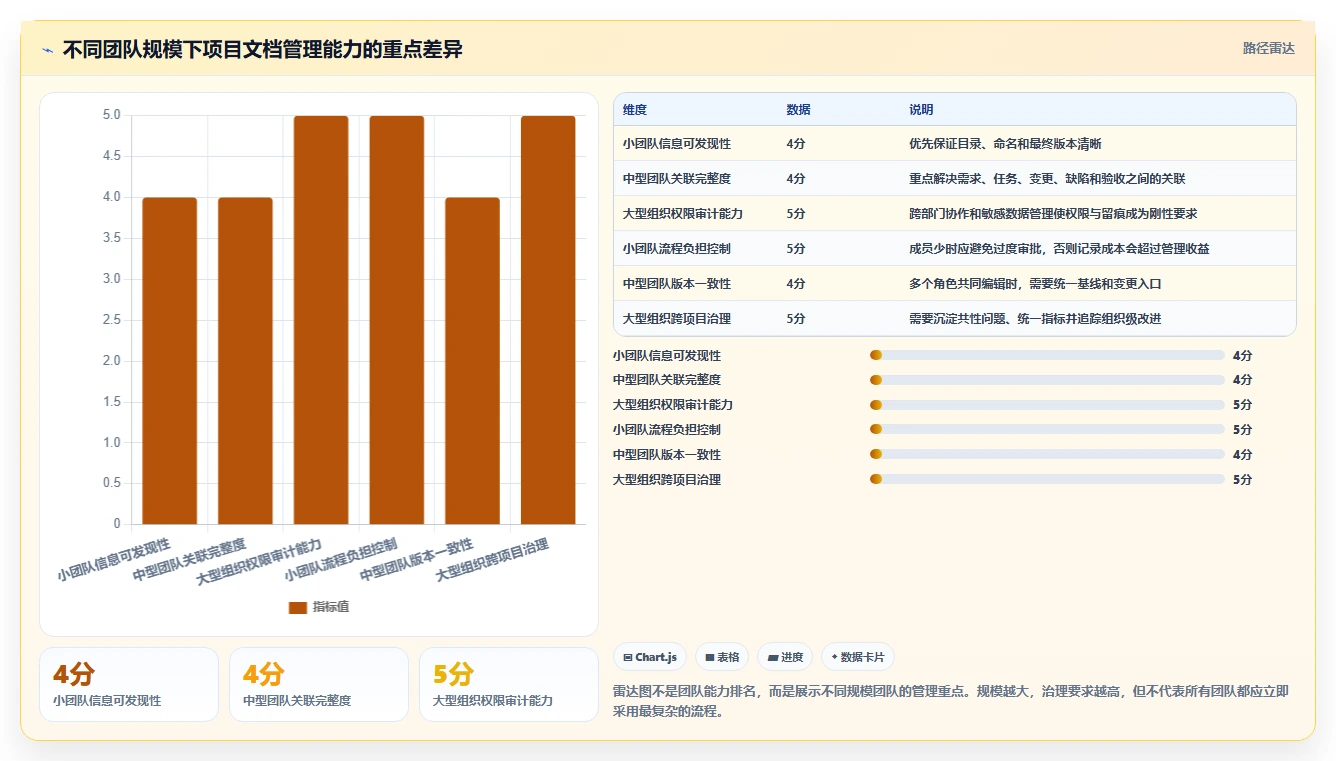Select table row 大型组织跨项目治理

pos(955,319)
